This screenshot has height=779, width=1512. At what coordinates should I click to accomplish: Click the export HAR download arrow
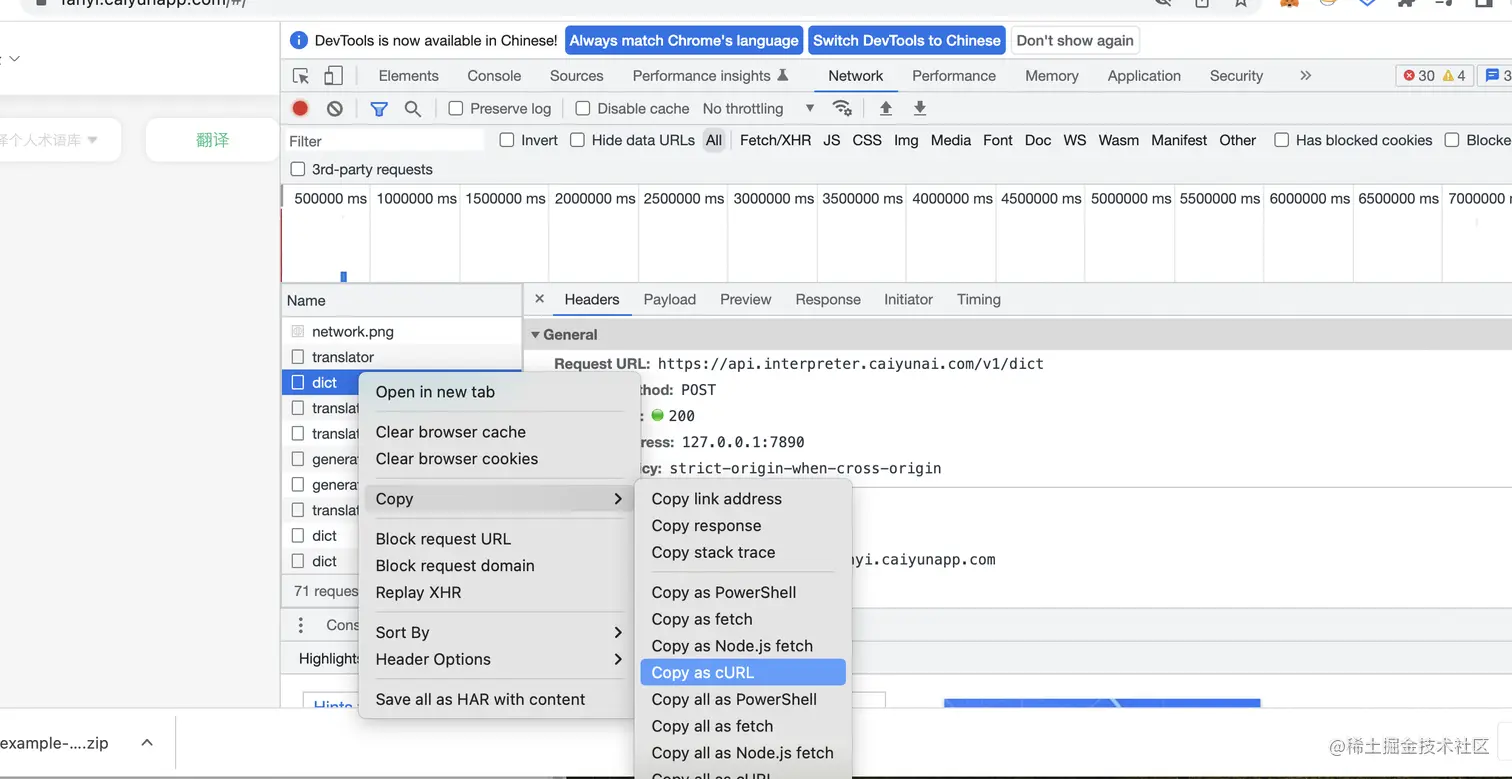pos(920,108)
